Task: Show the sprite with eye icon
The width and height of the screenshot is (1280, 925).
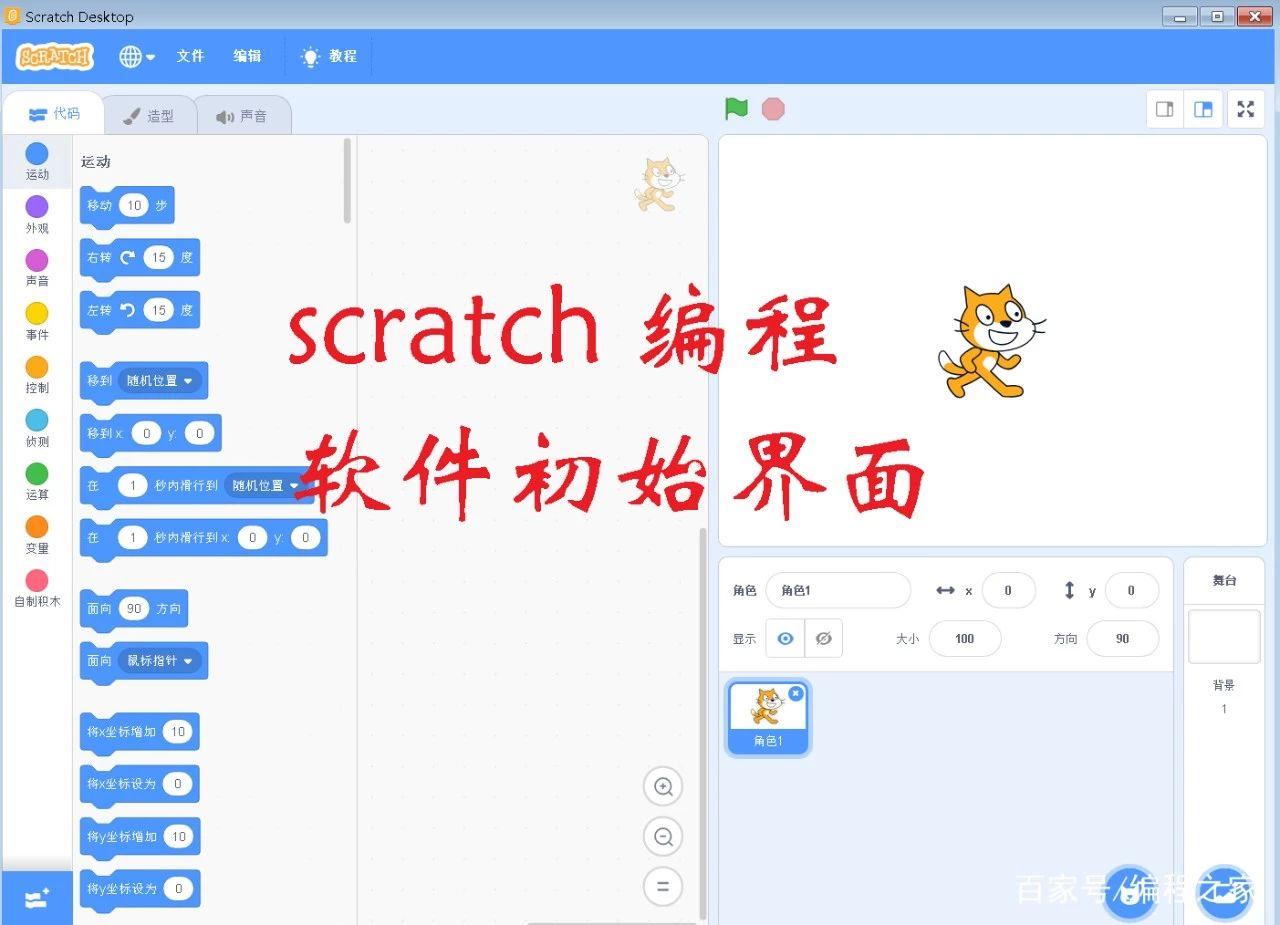Action: pos(785,638)
